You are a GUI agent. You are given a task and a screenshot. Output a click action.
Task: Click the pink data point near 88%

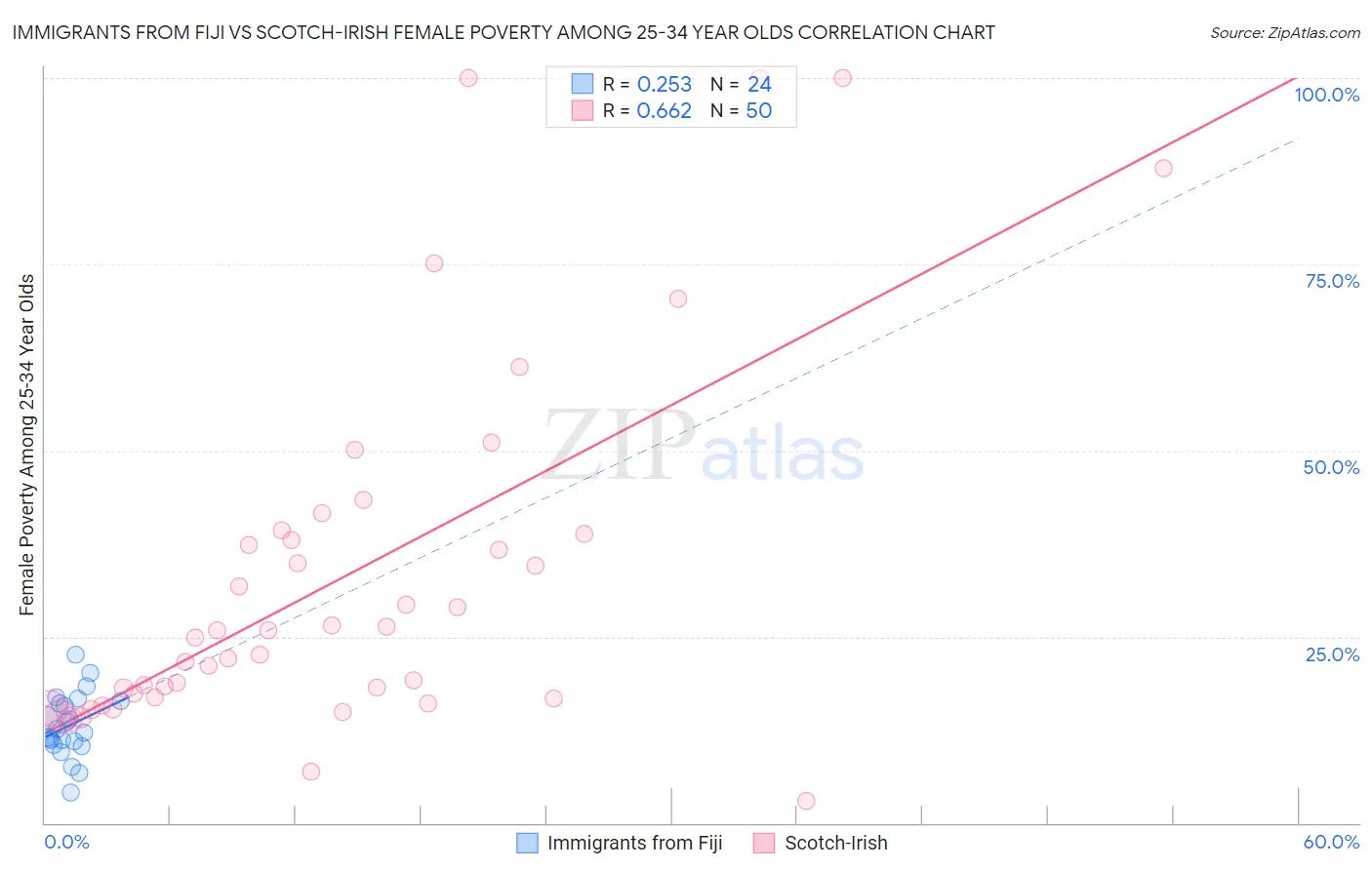pos(1163,168)
